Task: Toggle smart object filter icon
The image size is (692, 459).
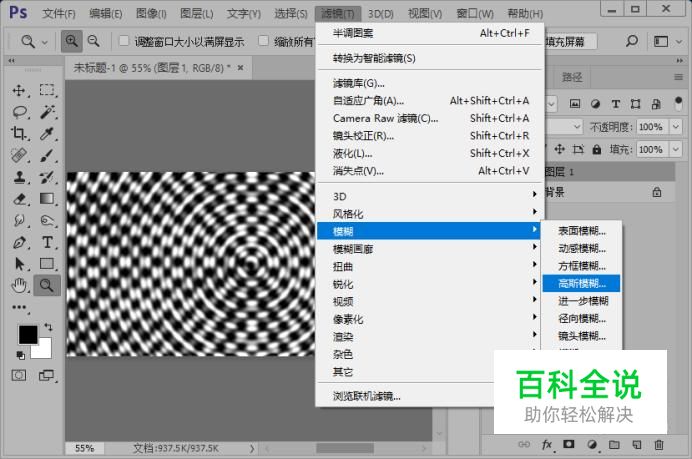Action: [x=656, y=104]
